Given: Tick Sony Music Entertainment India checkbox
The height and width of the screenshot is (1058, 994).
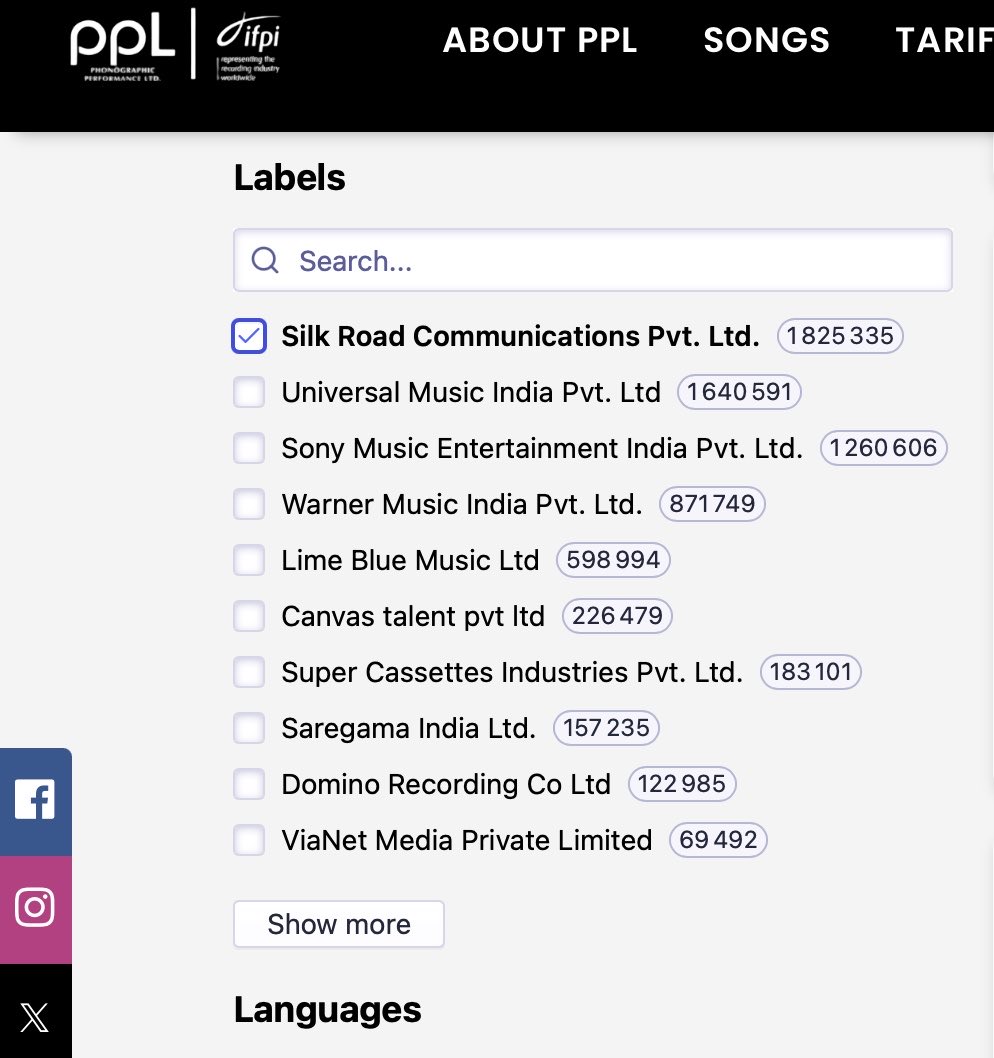Looking at the screenshot, I should click(x=249, y=448).
